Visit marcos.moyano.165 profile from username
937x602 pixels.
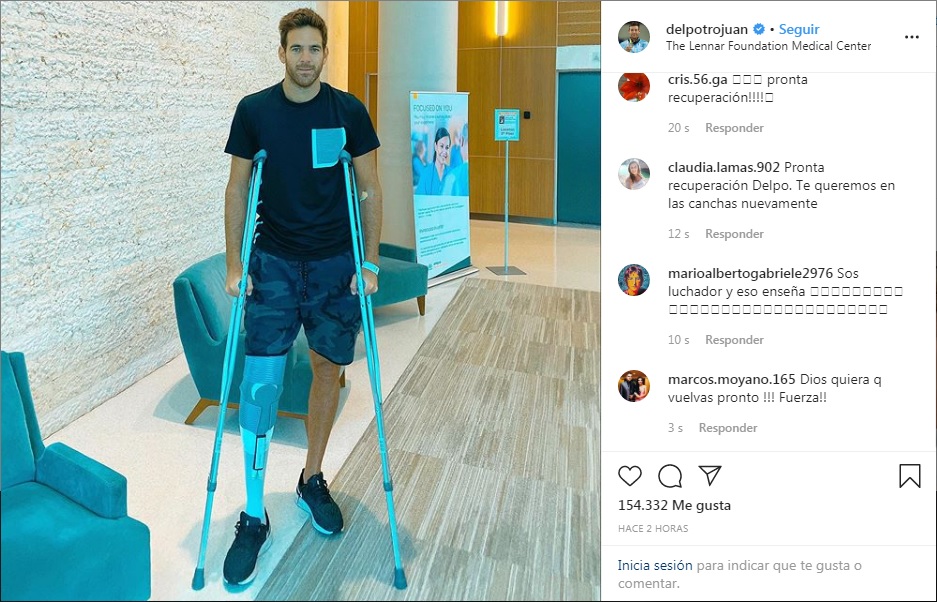coord(731,380)
